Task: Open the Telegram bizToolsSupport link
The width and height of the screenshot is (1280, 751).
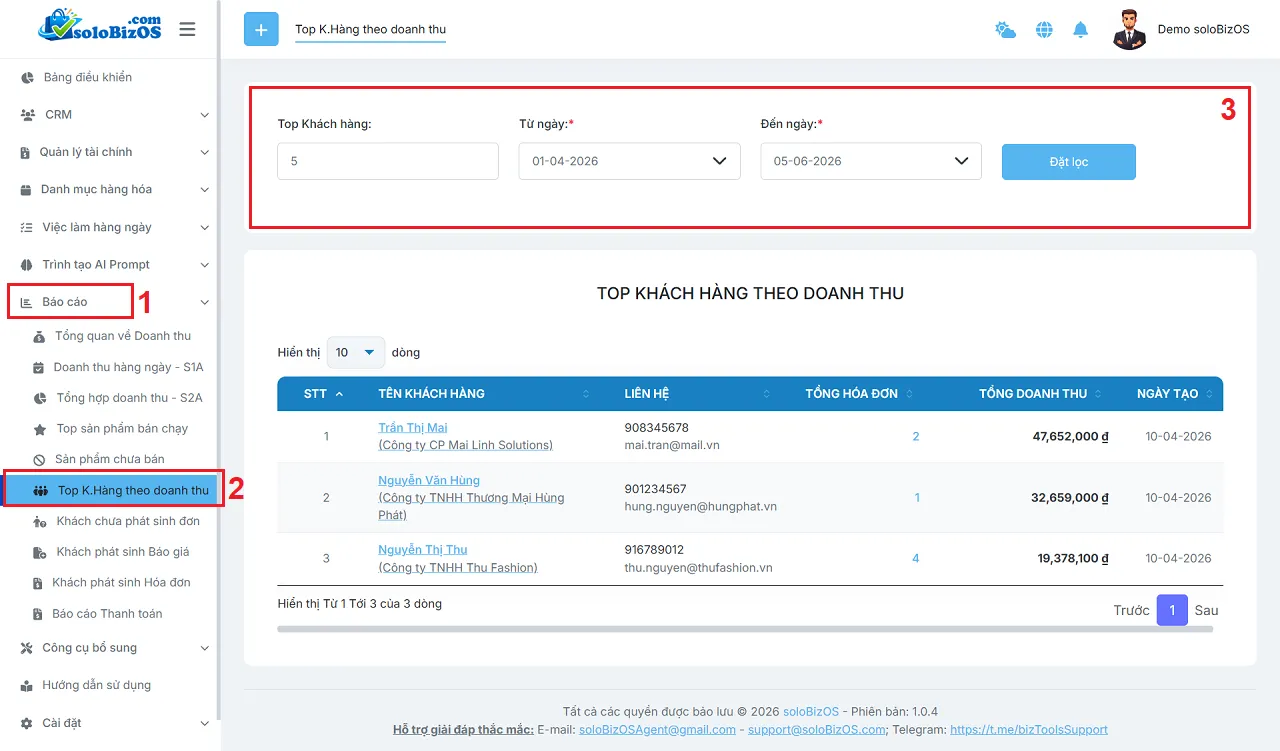Action: (1029, 730)
